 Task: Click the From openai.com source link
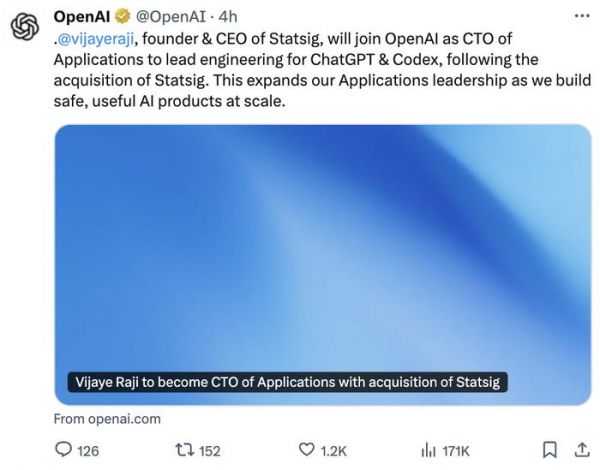(x=107, y=419)
